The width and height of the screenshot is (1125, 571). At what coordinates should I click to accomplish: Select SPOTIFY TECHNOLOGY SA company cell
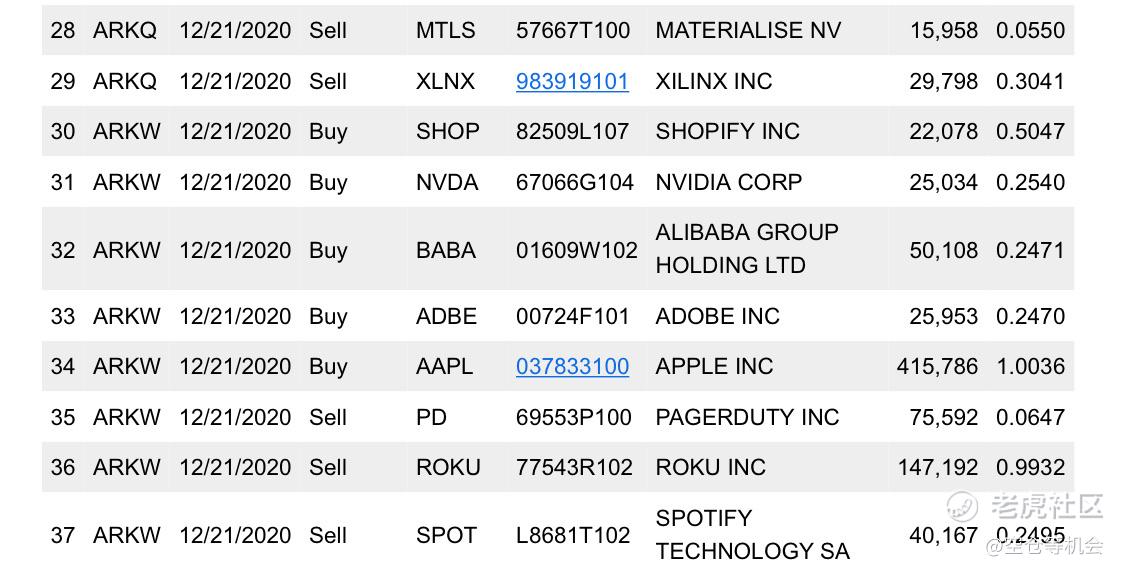point(752,534)
